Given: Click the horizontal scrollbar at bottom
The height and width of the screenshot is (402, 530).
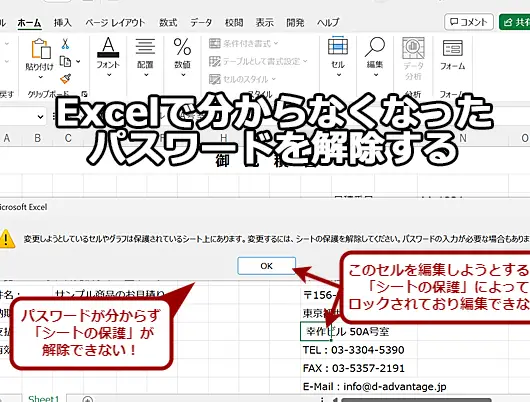Looking at the screenshot, I should click(416, 400).
